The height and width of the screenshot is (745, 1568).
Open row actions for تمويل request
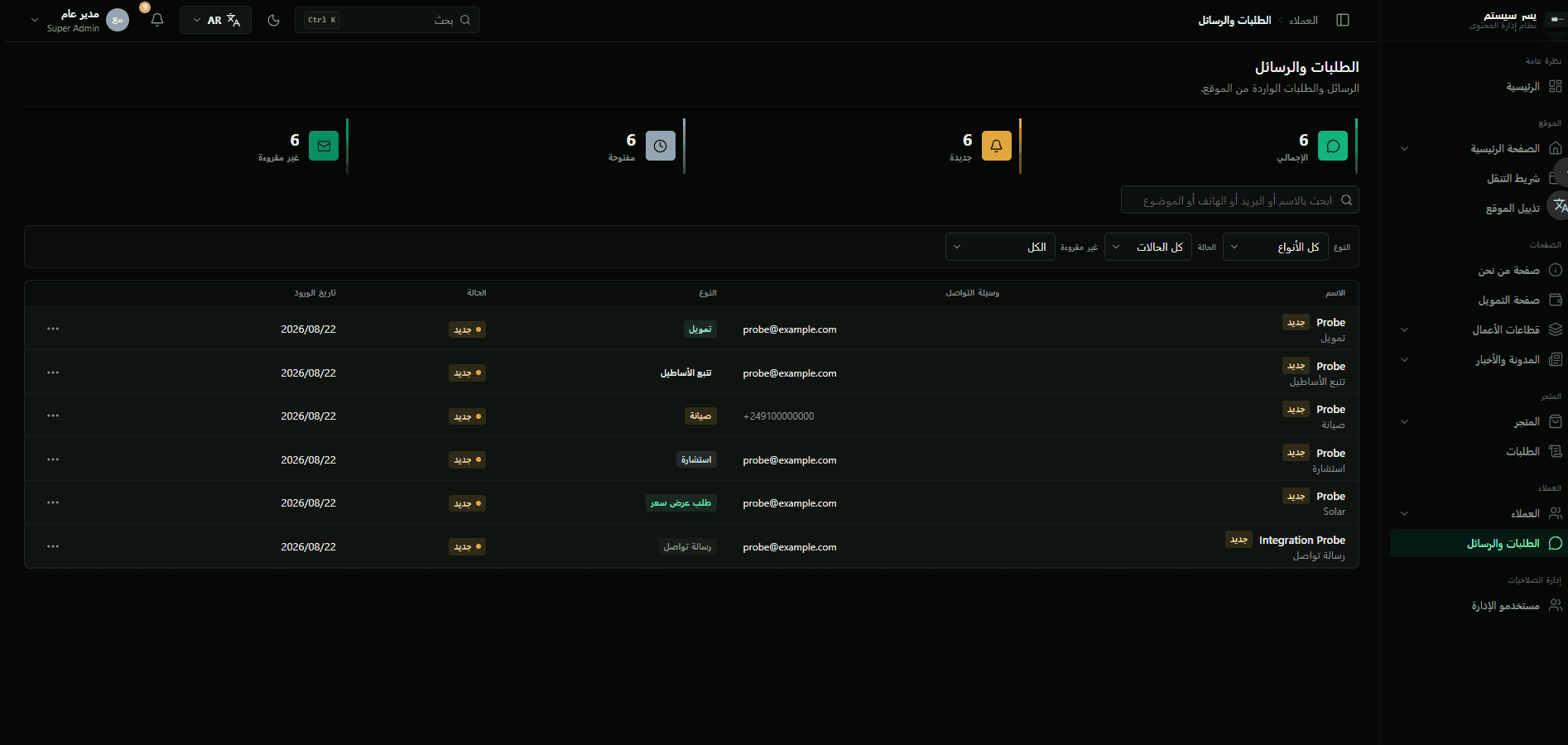coord(53,329)
